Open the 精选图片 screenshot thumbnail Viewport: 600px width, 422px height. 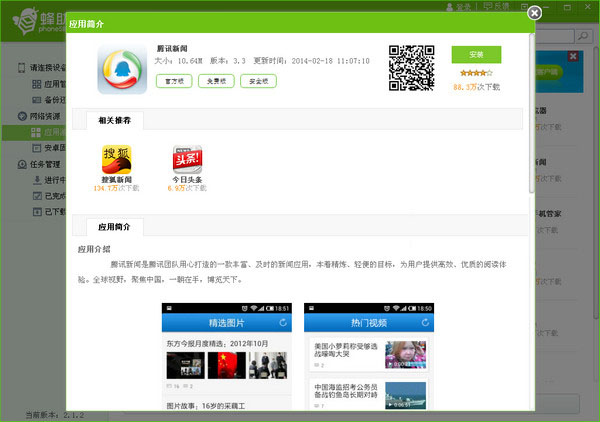[x=227, y=356]
